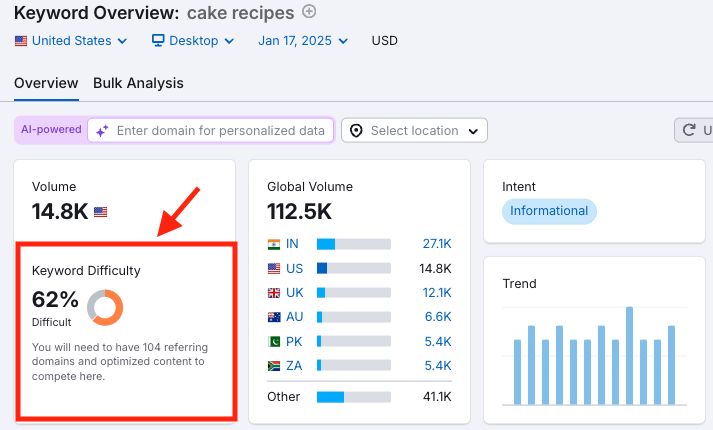Click the Difficult label under 62%
The width and height of the screenshot is (713, 430).
click(x=51, y=322)
